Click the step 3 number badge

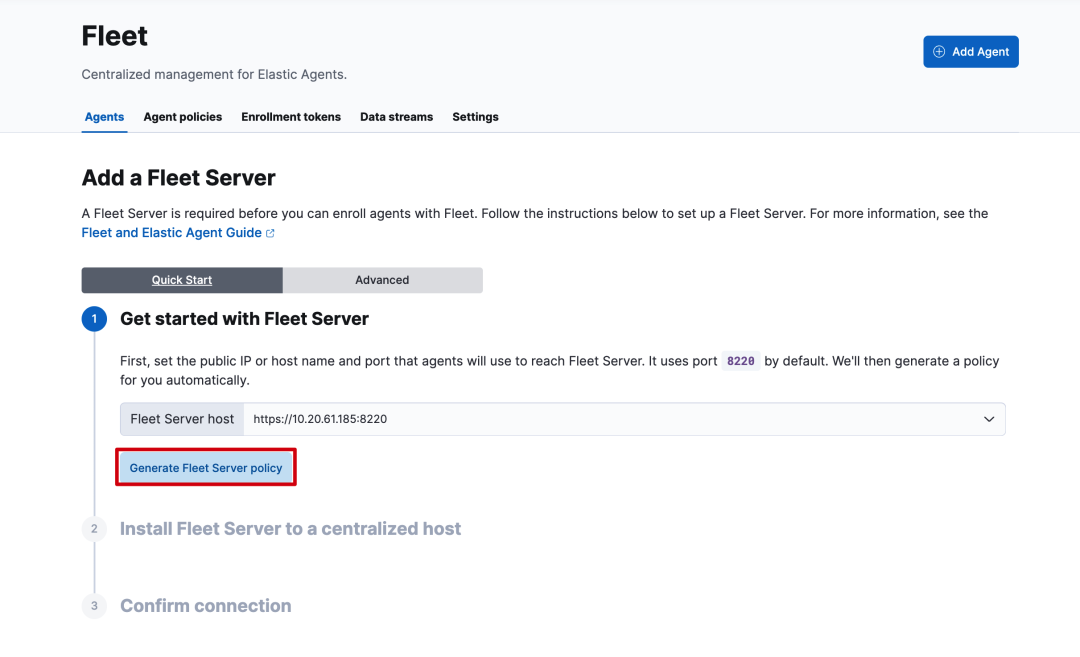94,606
